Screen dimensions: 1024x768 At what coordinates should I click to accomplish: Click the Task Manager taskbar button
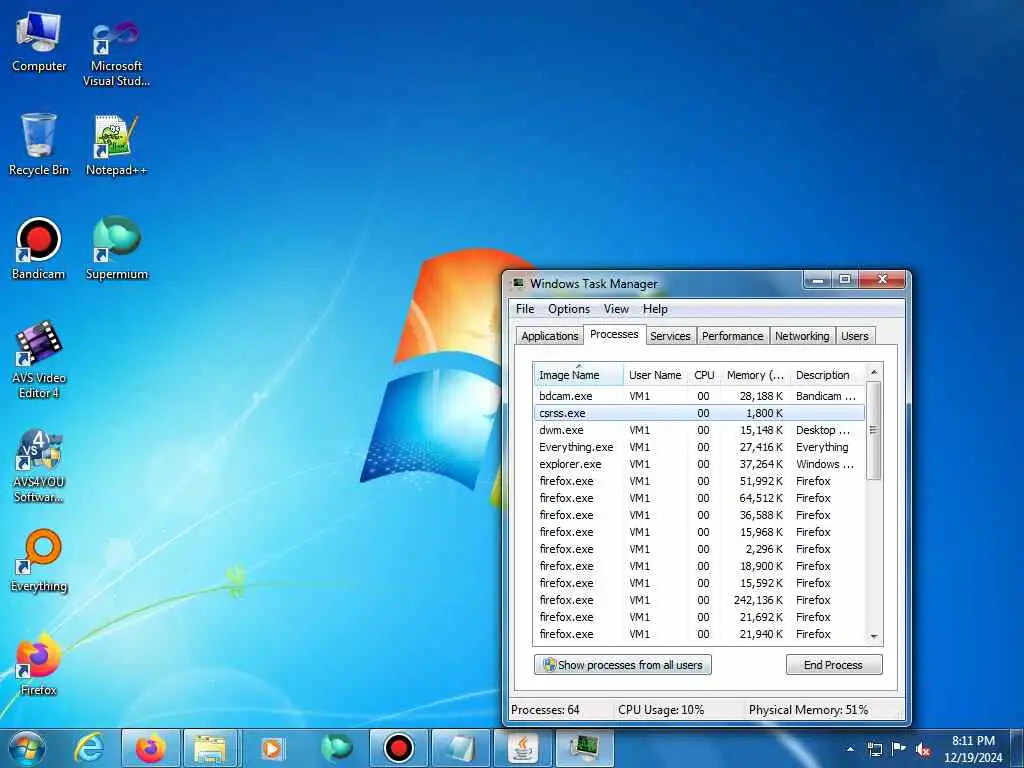coord(584,748)
